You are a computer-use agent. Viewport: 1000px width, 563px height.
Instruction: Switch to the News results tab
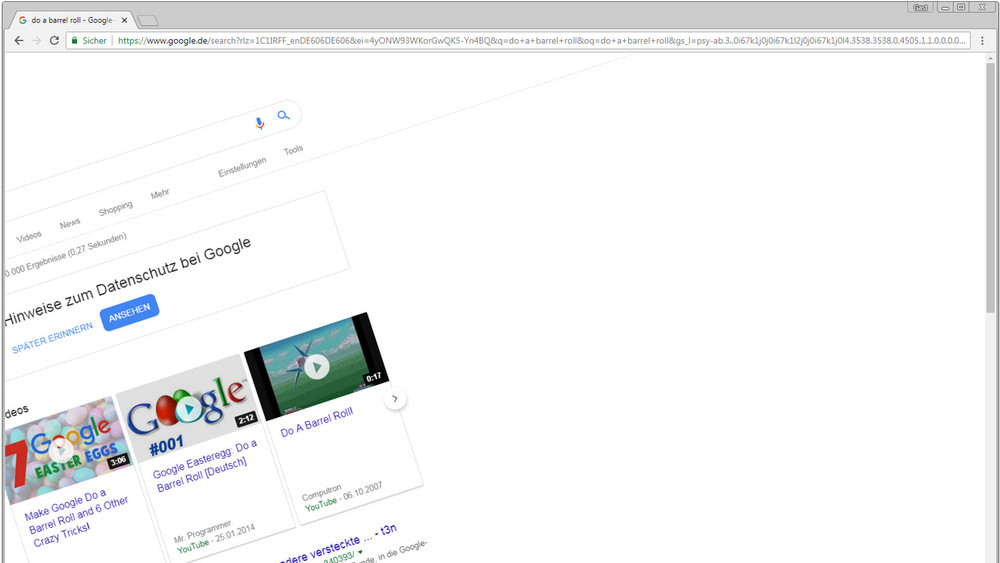click(70, 224)
